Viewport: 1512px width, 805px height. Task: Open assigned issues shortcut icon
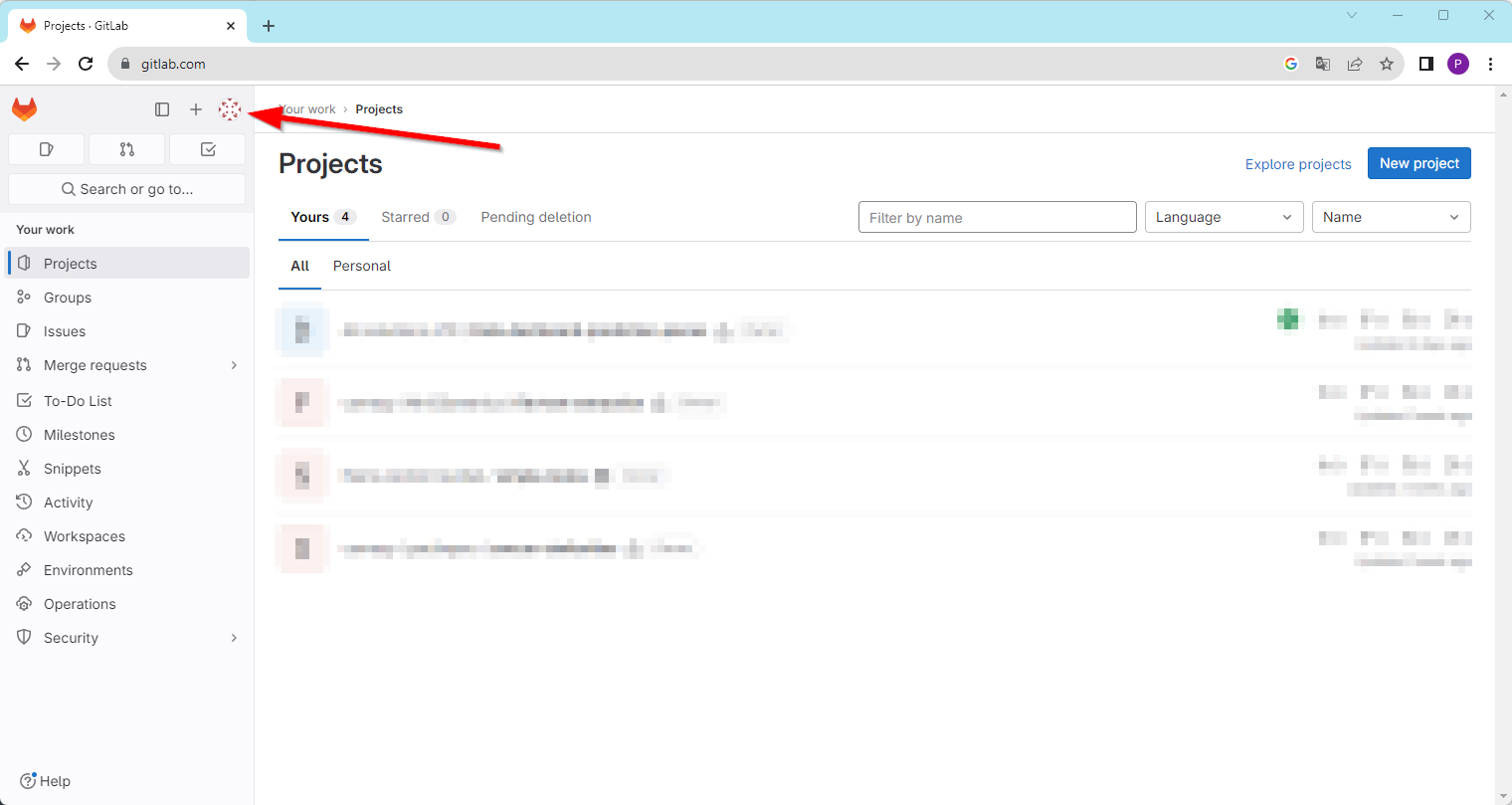pyautogui.click(x=46, y=149)
